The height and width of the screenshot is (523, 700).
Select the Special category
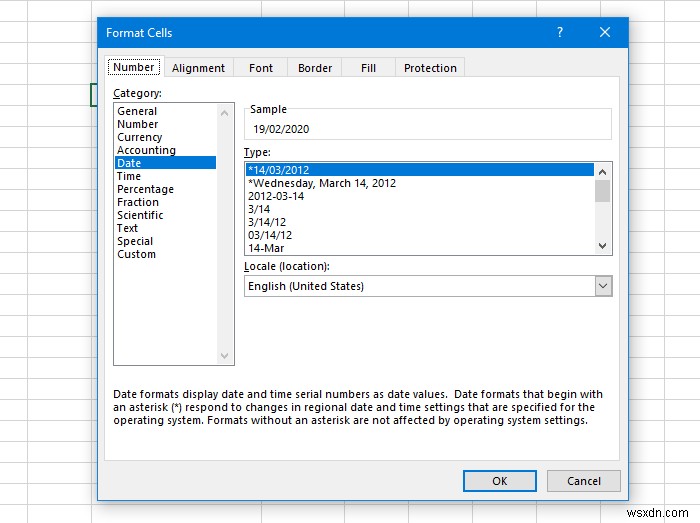pos(166,241)
